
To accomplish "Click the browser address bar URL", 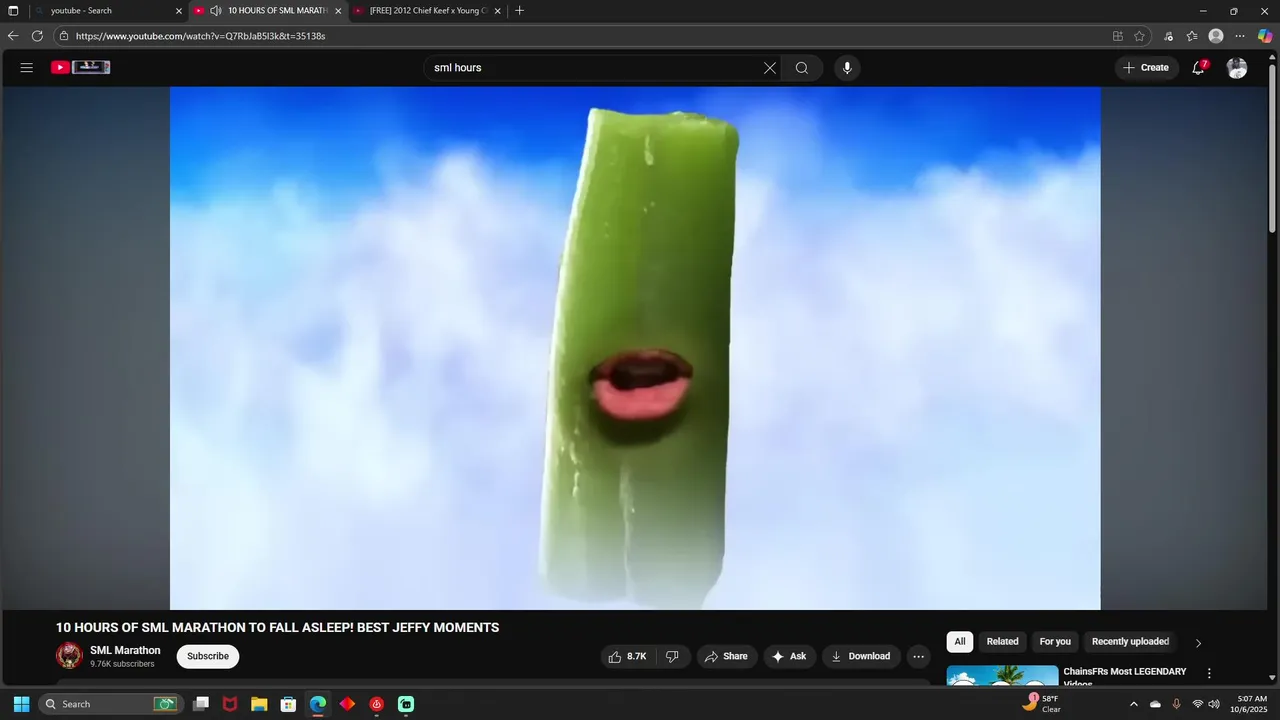I will [x=200, y=36].
